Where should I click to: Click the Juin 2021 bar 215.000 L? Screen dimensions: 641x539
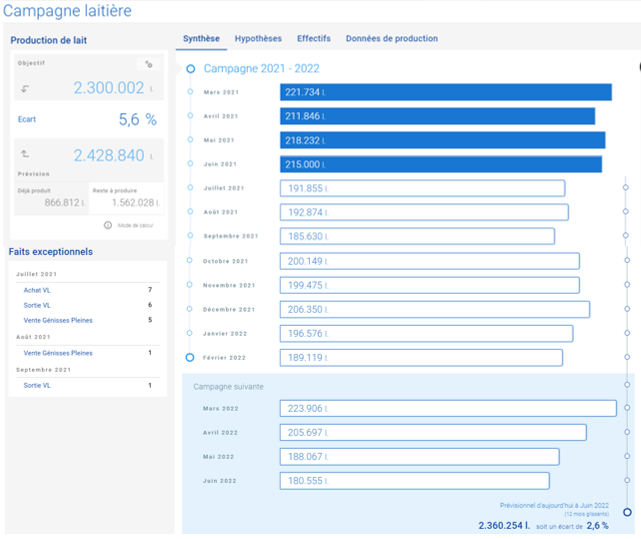click(x=441, y=164)
